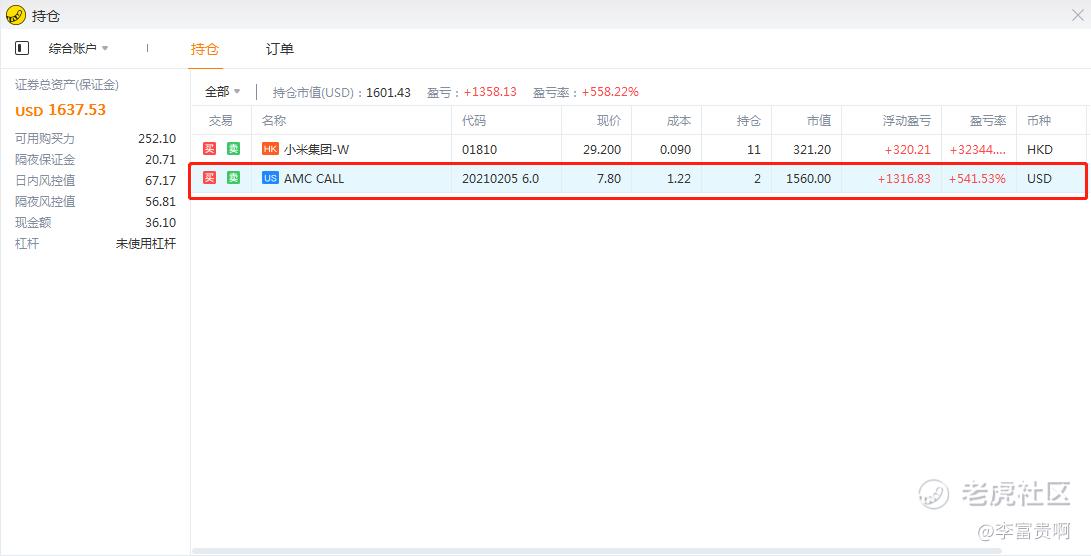Click red buy button for 小米集团-W
The height and width of the screenshot is (556, 1091).
point(209,149)
